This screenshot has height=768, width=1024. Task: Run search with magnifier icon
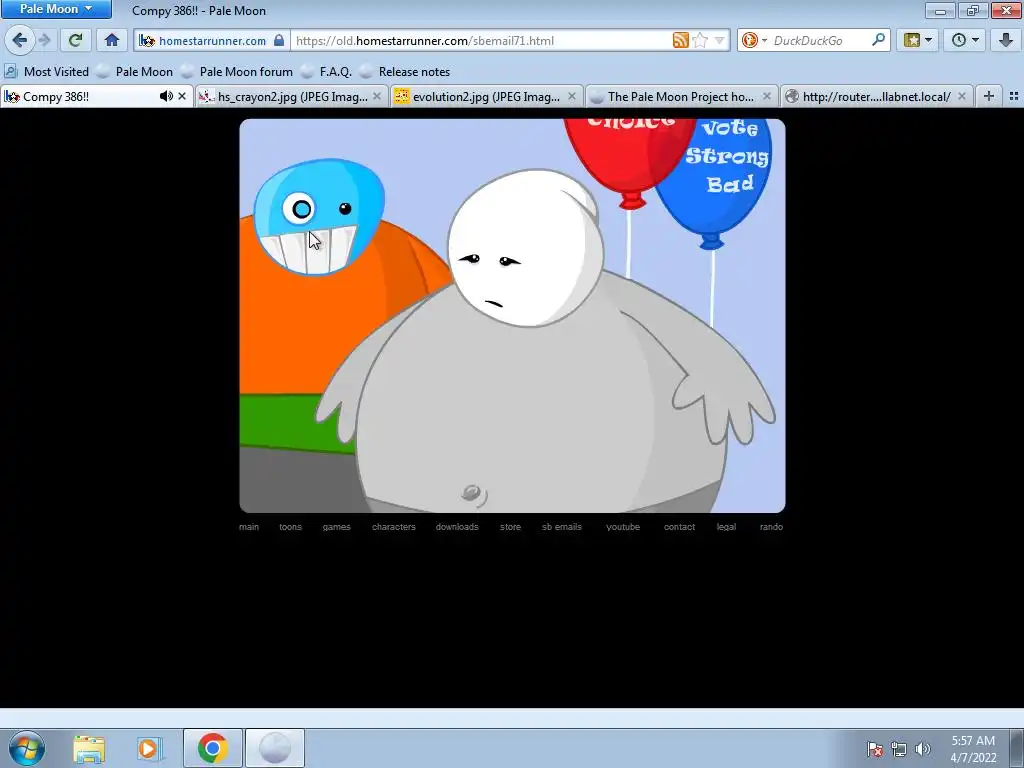click(x=878, y=40)
